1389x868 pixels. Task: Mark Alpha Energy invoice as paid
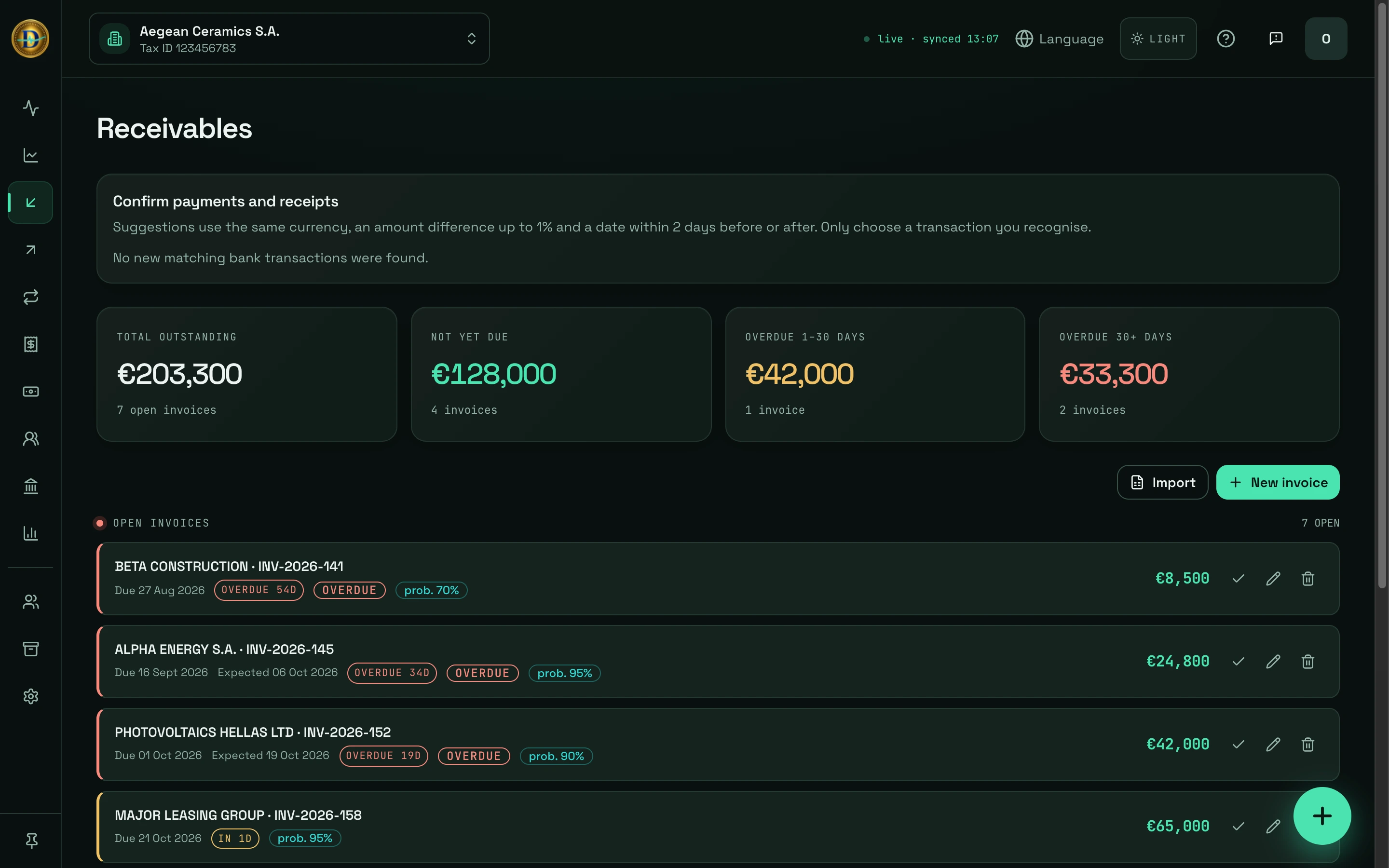(x=1238, y=661)
